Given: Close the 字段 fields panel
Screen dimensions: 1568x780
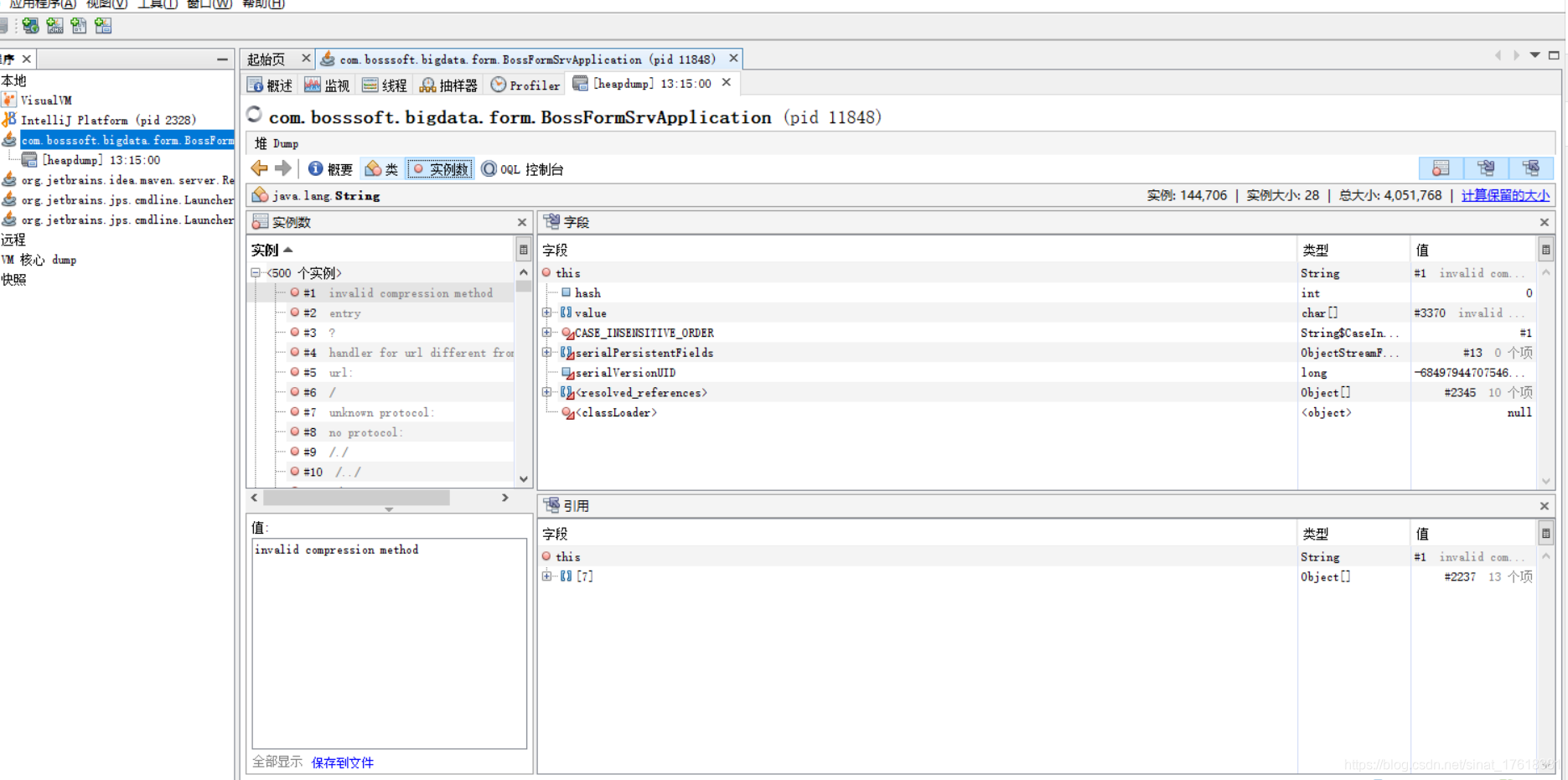Looking at the screenshot, I should point(1545,222).
